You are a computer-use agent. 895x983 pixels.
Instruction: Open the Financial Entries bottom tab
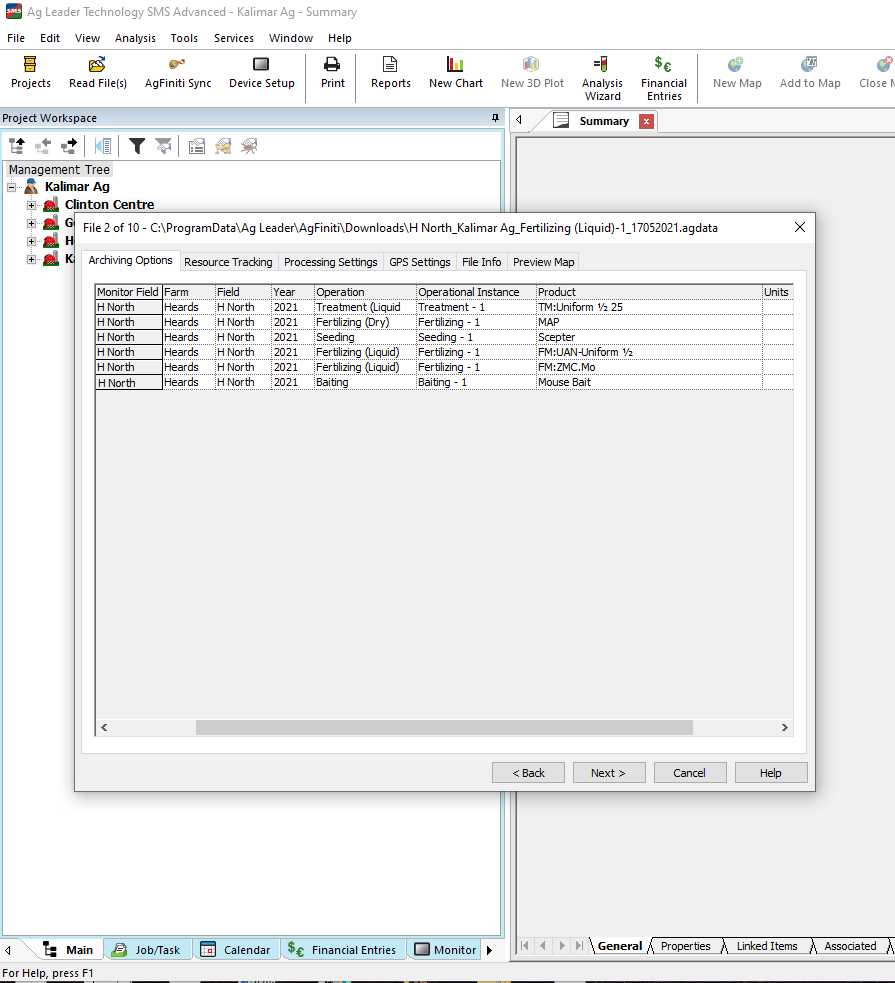[343, 950]
